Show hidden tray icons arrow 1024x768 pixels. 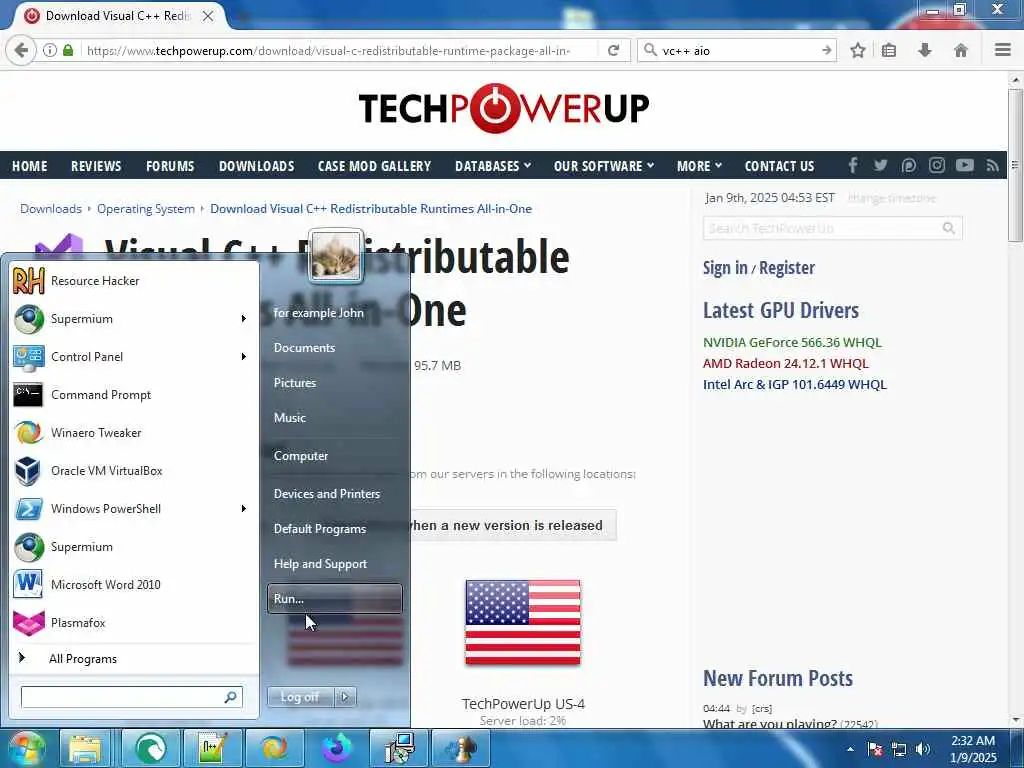click(850, 749)
